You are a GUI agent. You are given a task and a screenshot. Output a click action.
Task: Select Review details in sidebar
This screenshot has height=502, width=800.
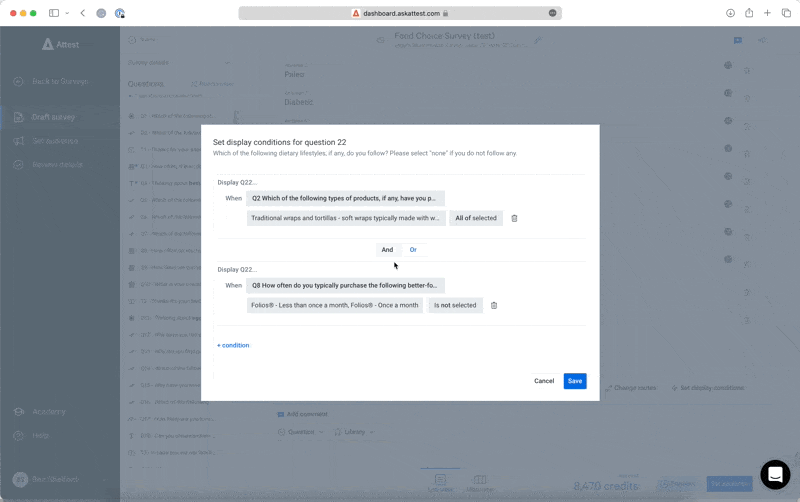pyautogui.click(x=57, y=165)
